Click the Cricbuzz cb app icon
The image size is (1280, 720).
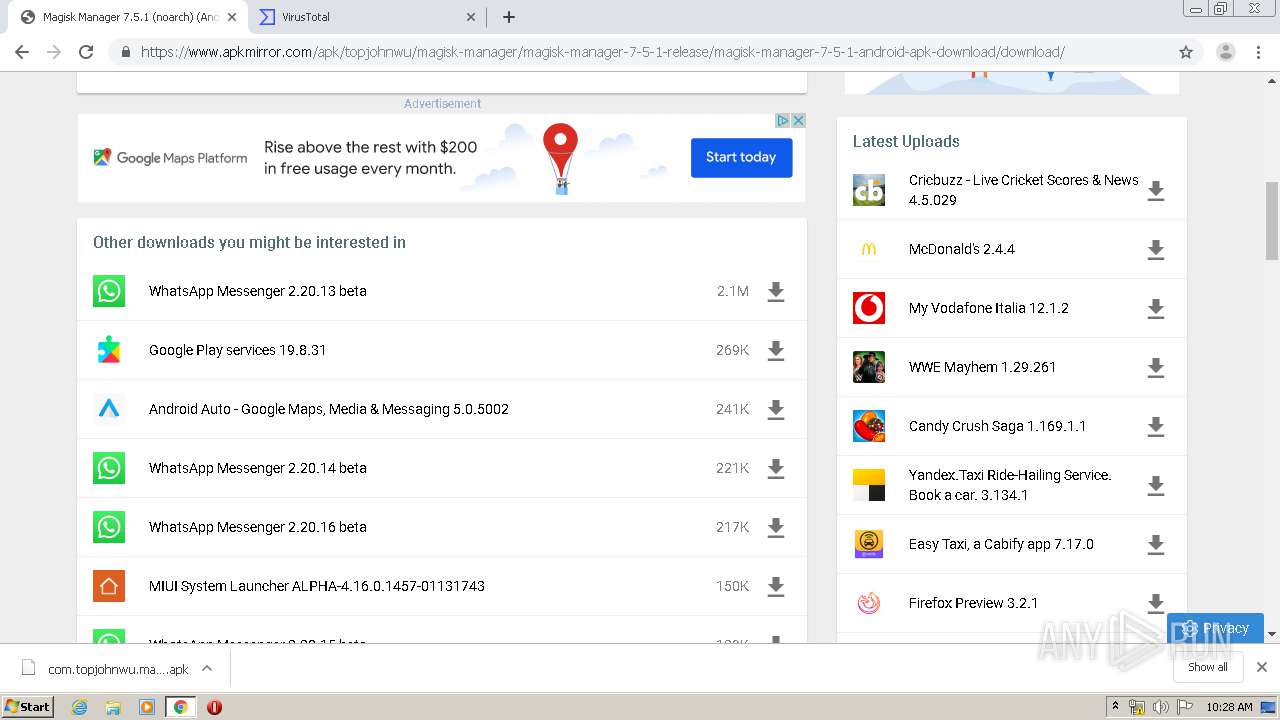[x=869, y=190]
